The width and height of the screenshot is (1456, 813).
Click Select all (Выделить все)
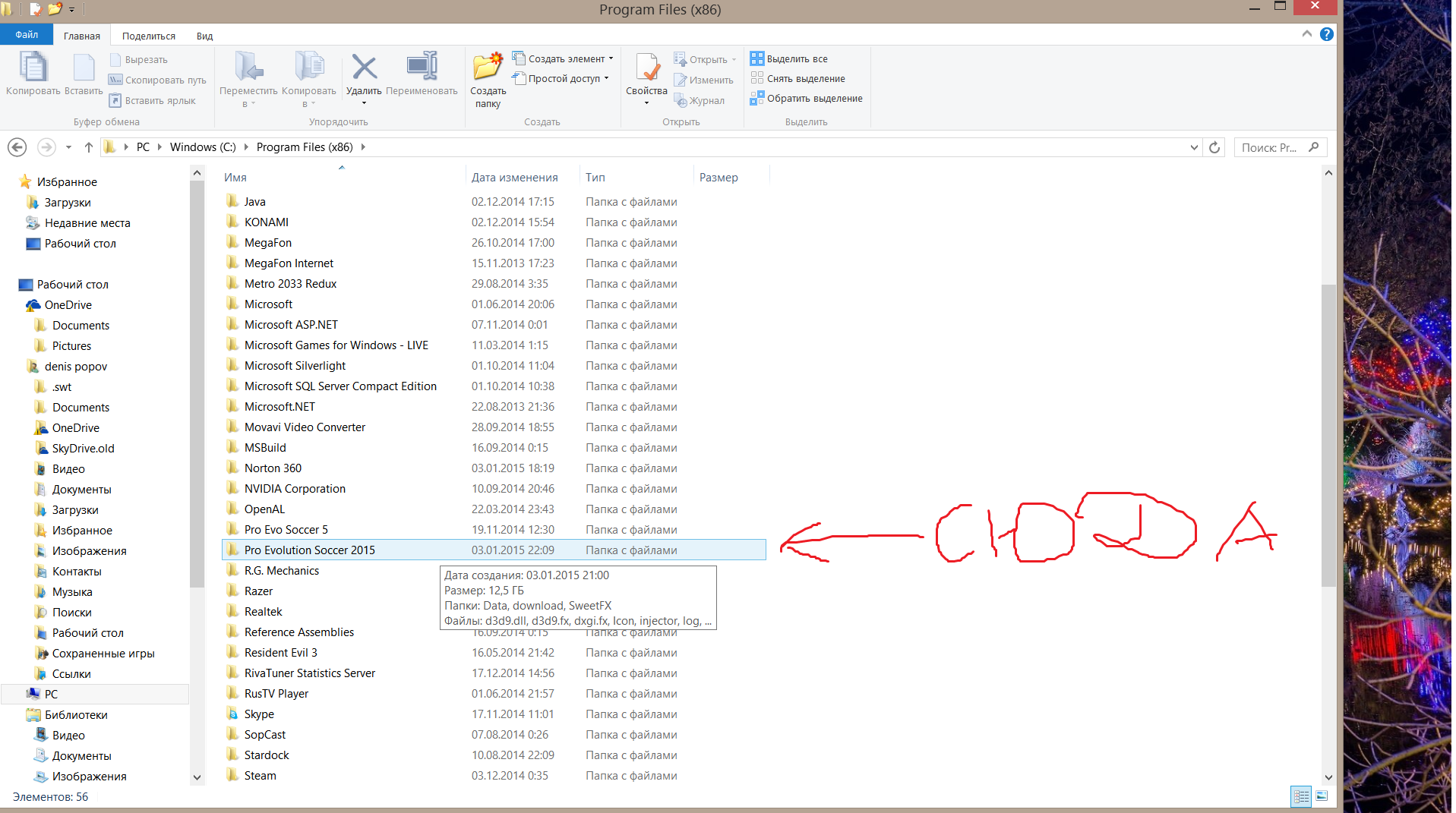[x=789, y=58]
